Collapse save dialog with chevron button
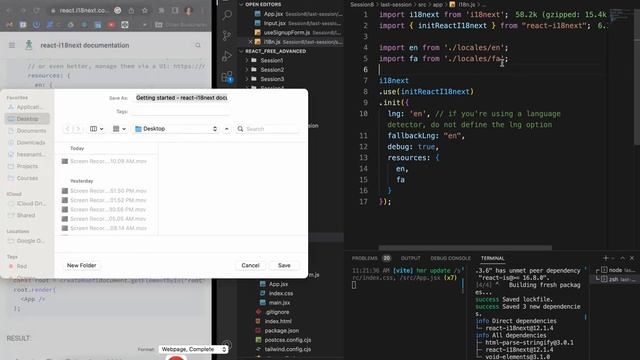Viewport: 640px width, 360px height. pos(227,129)
